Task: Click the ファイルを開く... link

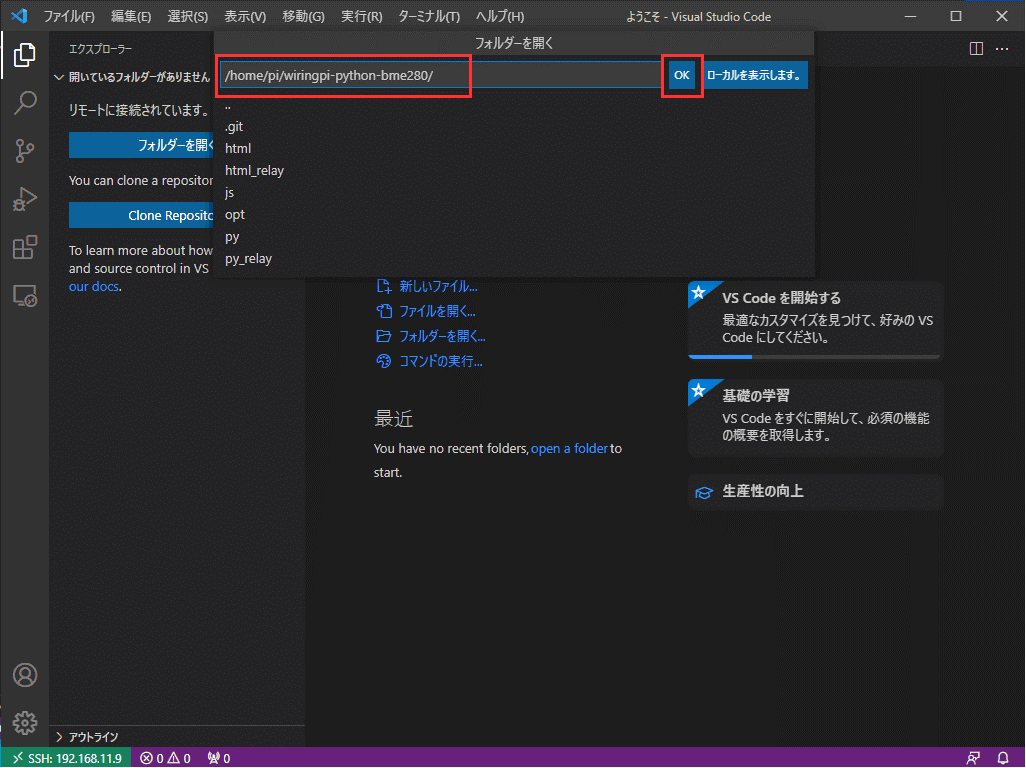Action: point(426,311)
